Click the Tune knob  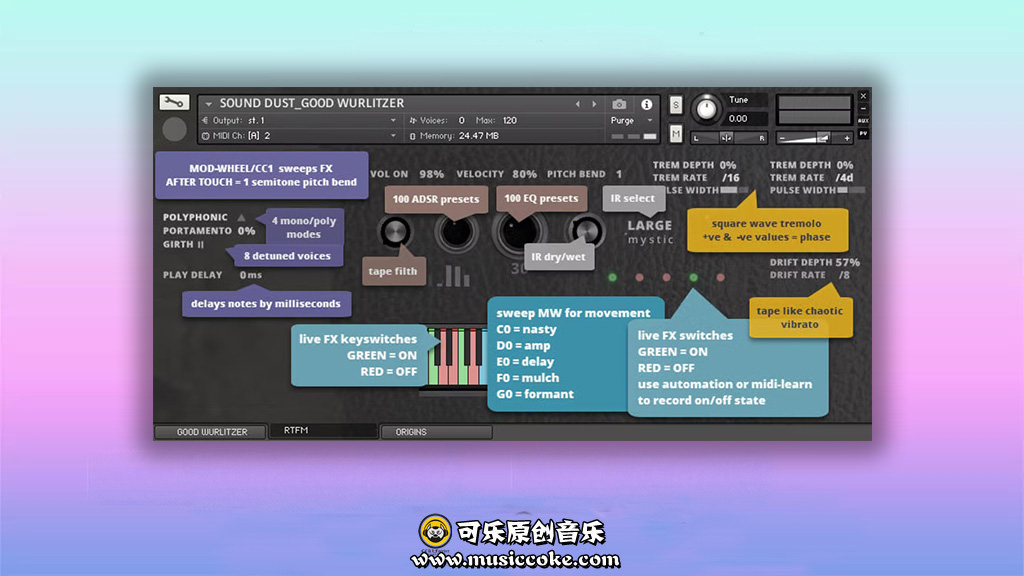706,108
